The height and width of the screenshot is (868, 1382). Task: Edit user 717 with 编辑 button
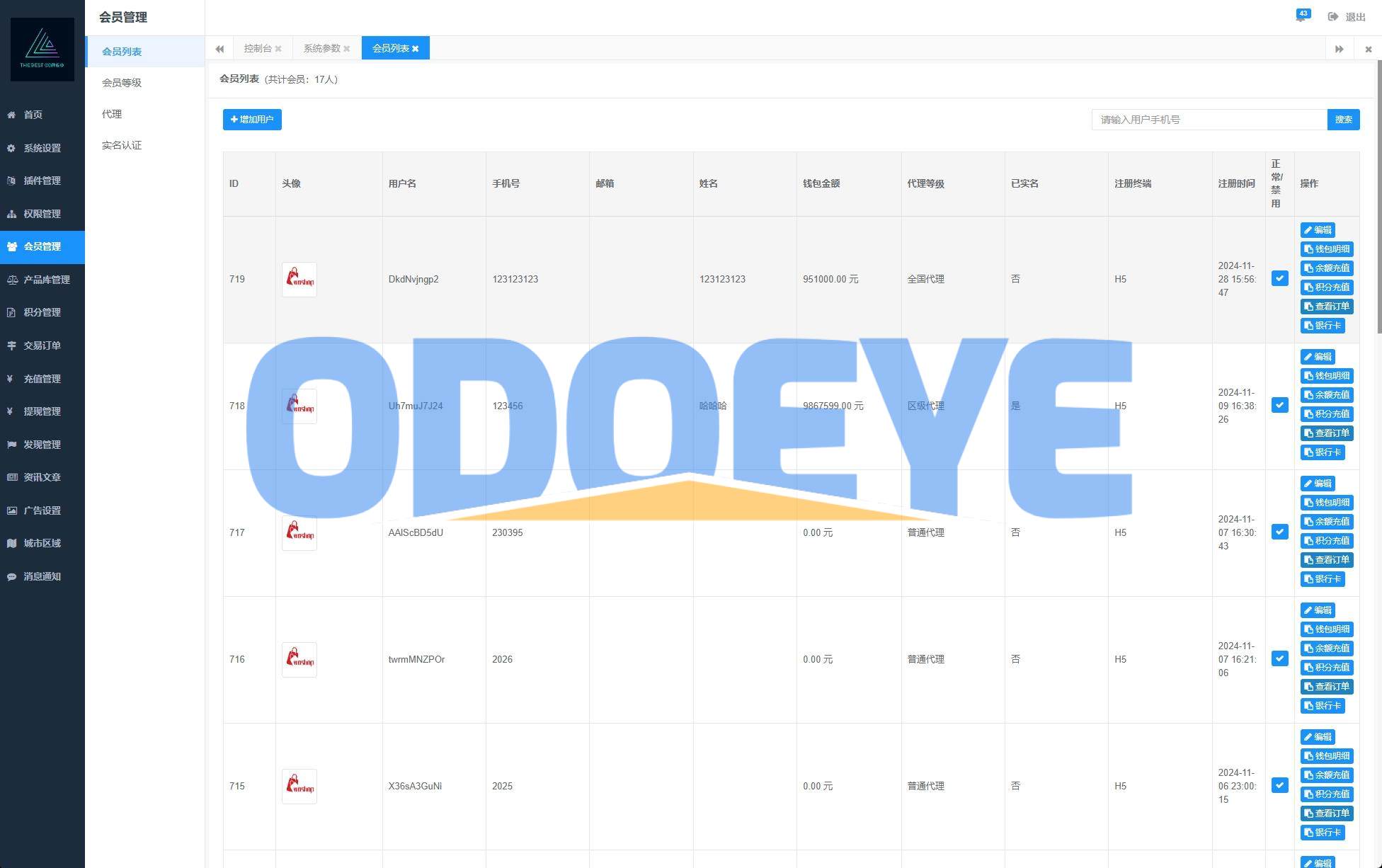(1318, 484)
